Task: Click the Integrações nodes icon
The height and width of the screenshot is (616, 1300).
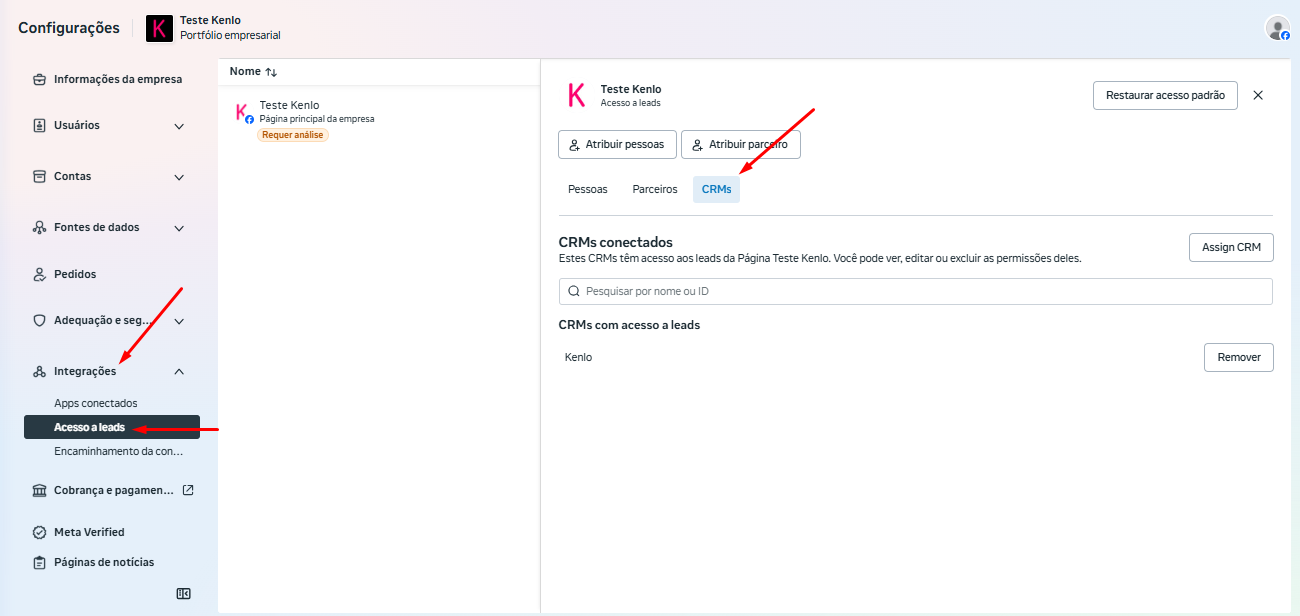Action: click(x=39, y=371)
